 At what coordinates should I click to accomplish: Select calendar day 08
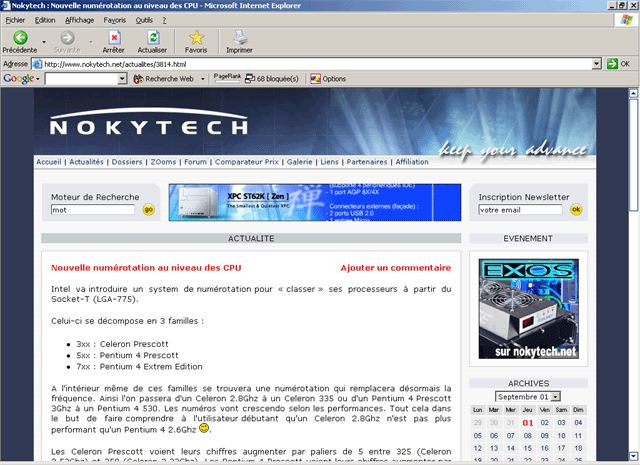(528, 436)
